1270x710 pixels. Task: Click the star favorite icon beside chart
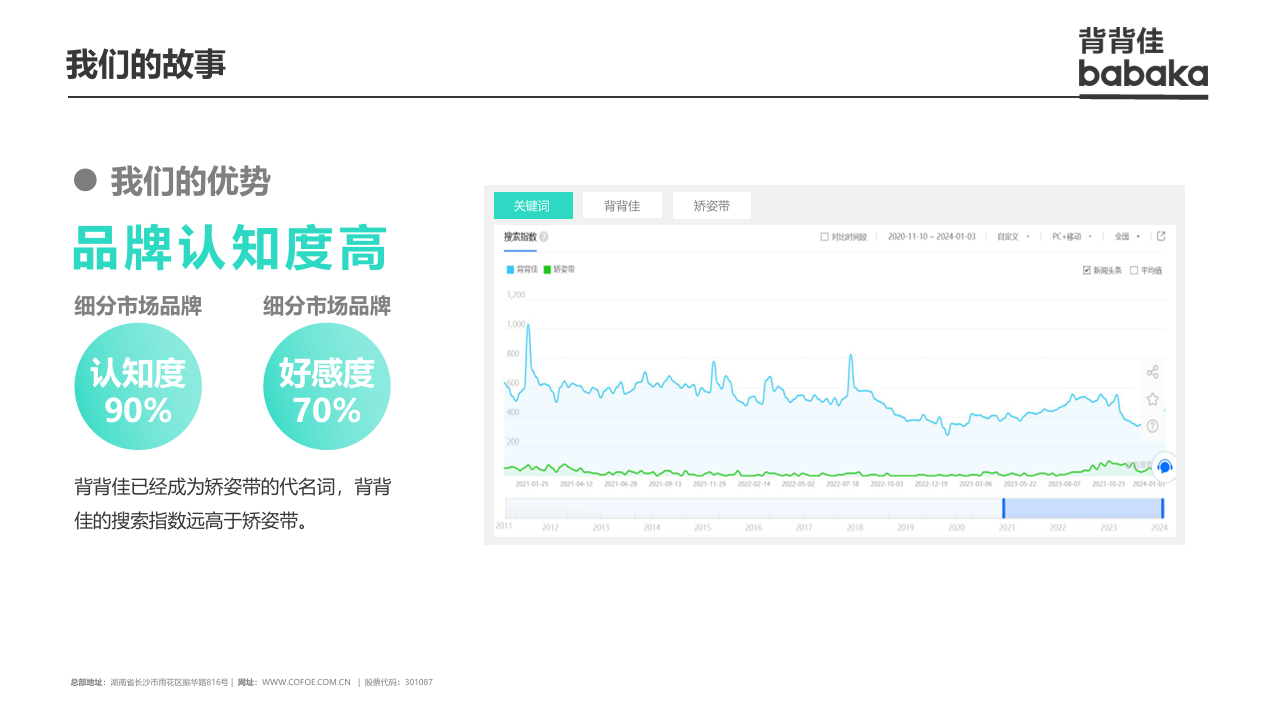click(x=1152, y=399)
